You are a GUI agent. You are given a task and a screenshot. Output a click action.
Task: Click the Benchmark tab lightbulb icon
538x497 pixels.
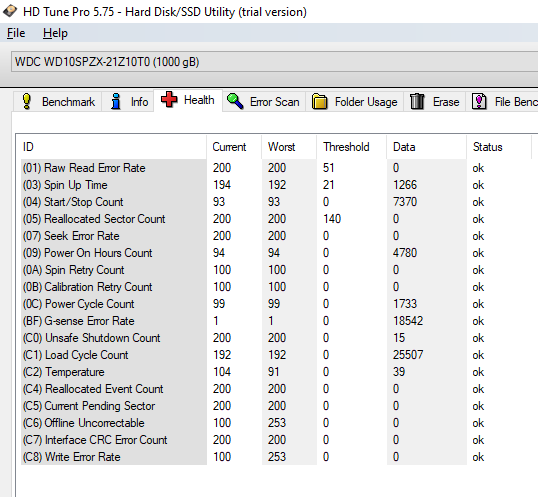(26, 102)
